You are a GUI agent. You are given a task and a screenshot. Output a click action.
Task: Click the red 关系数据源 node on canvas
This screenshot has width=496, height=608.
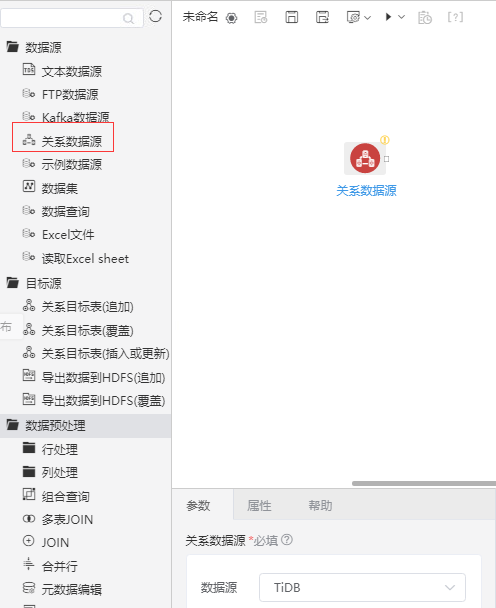pos(365,158)
